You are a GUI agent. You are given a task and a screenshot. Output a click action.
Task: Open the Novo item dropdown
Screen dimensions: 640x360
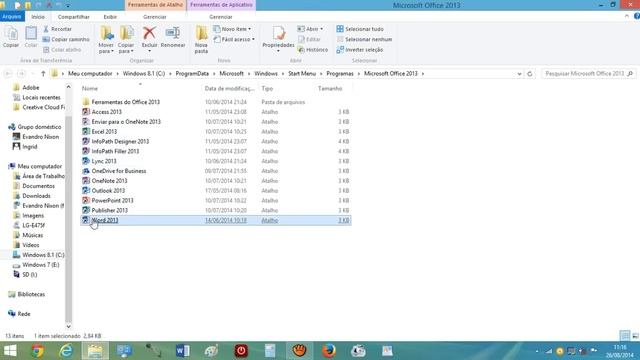[232, 29]
